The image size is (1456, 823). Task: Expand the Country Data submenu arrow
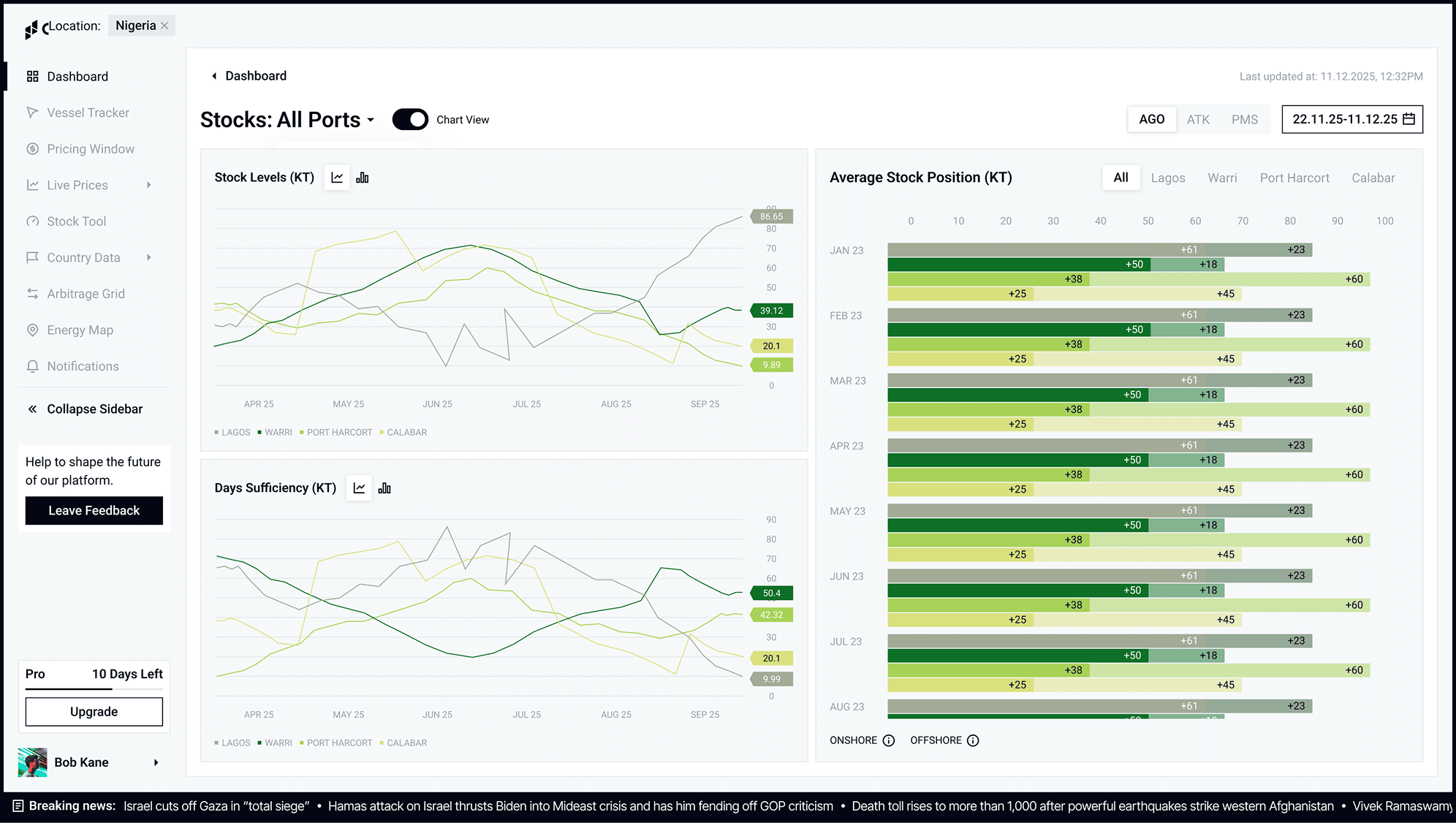(149, 257)
